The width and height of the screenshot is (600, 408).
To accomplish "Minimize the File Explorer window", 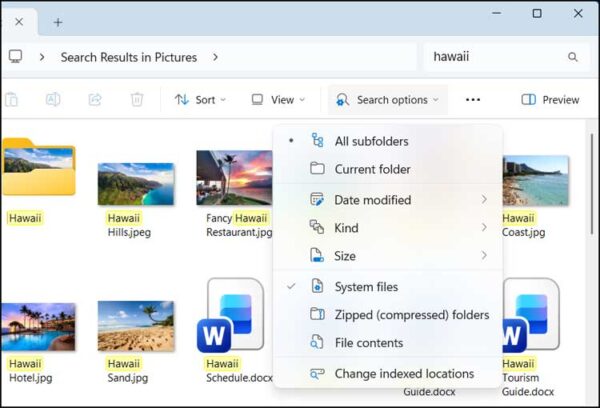I will 496,13.
